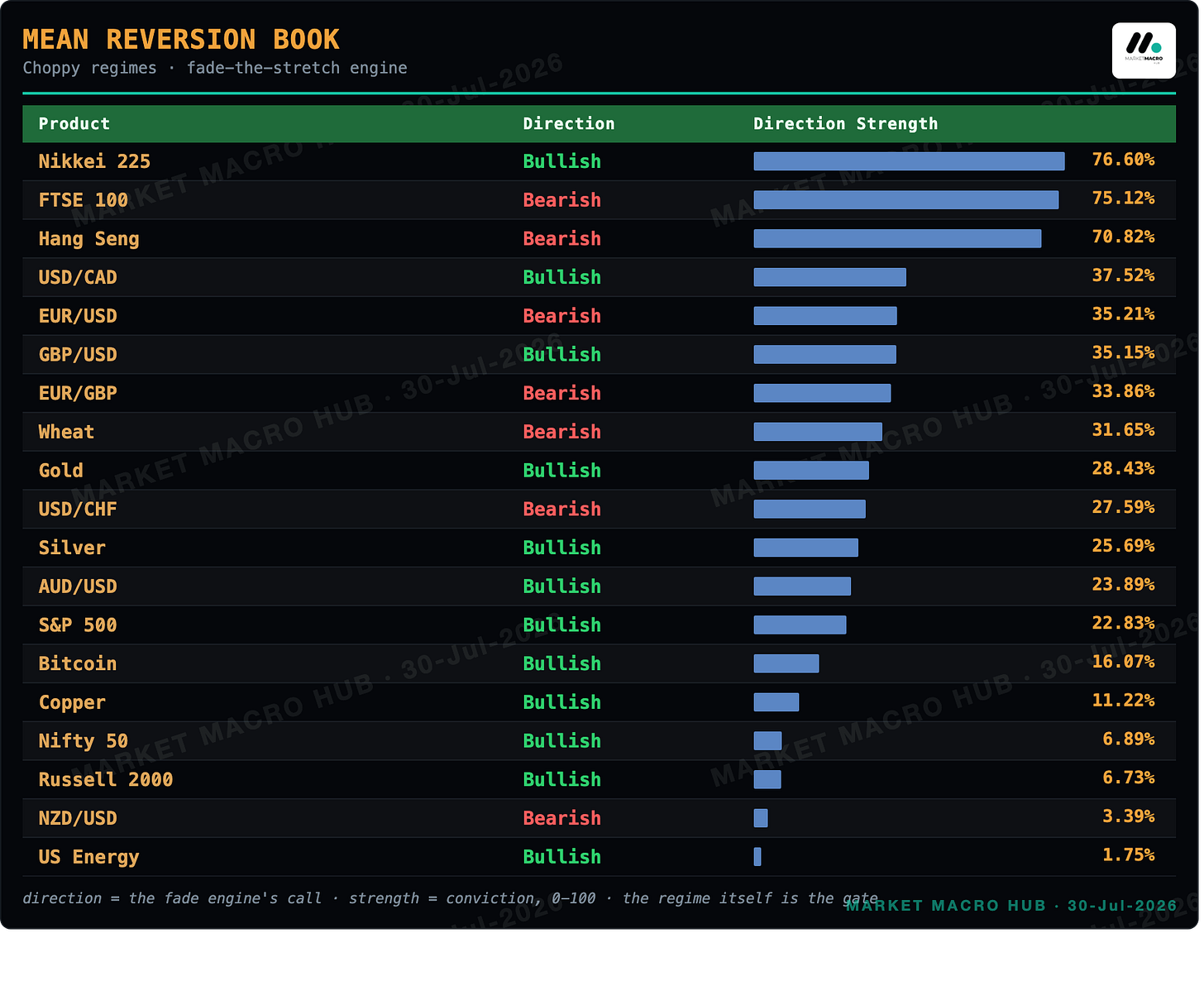Image resolution: width=1204 pixels, height=986 pixels.
Task: Click the Direction column header
Action: coord(569,124)
